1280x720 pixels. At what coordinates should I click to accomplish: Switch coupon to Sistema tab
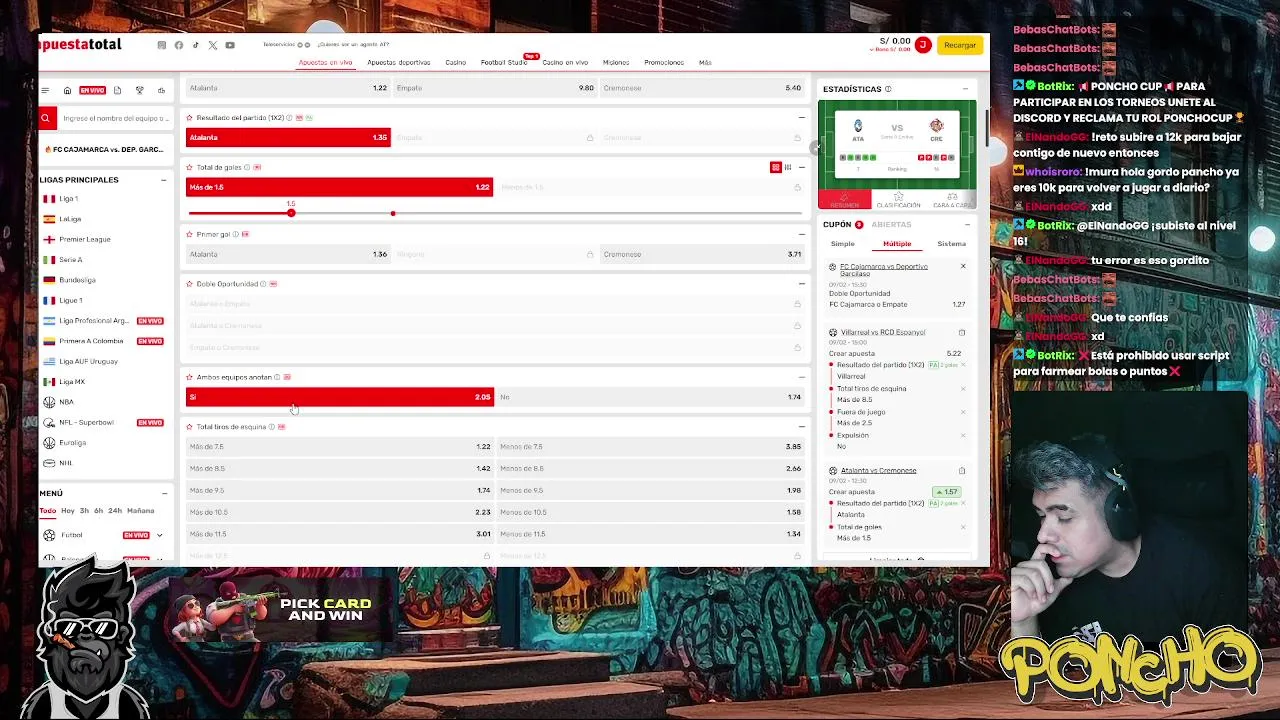click(x=951, y=244)
